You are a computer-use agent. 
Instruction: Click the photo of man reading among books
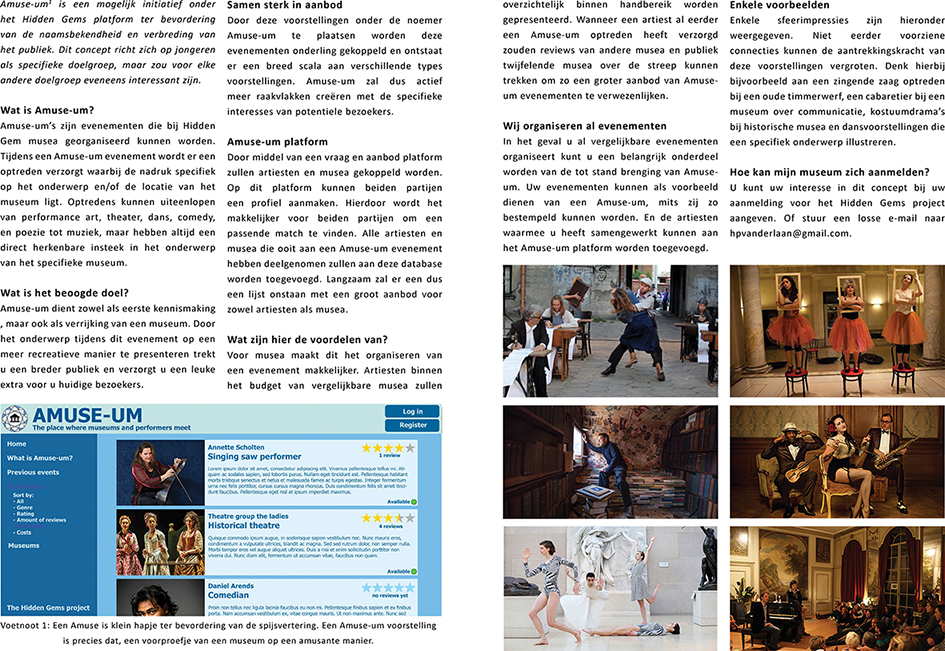coord(611,462)
